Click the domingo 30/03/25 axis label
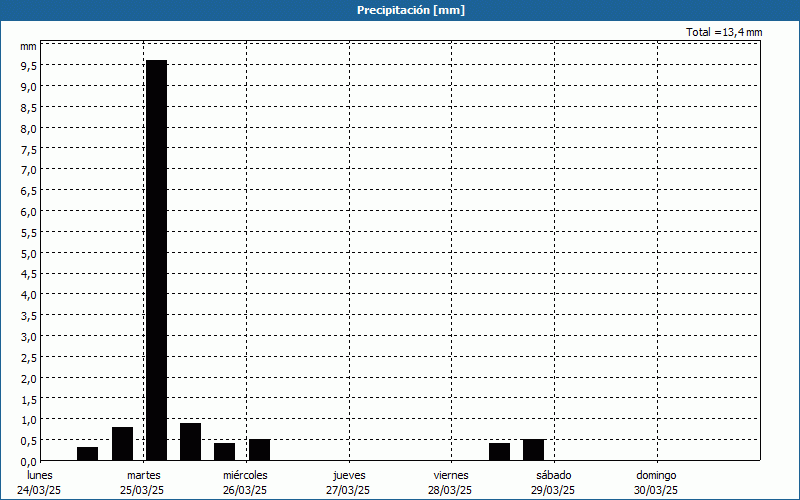This screenshot has height=500, width=800. pos(656,483)
